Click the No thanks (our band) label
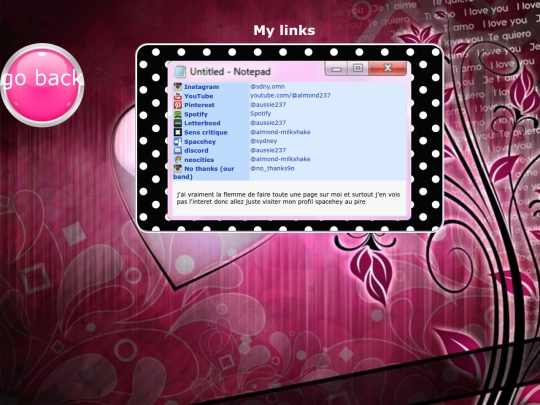The width and height of the screenshot is (540, 405). tap(204, 173)
